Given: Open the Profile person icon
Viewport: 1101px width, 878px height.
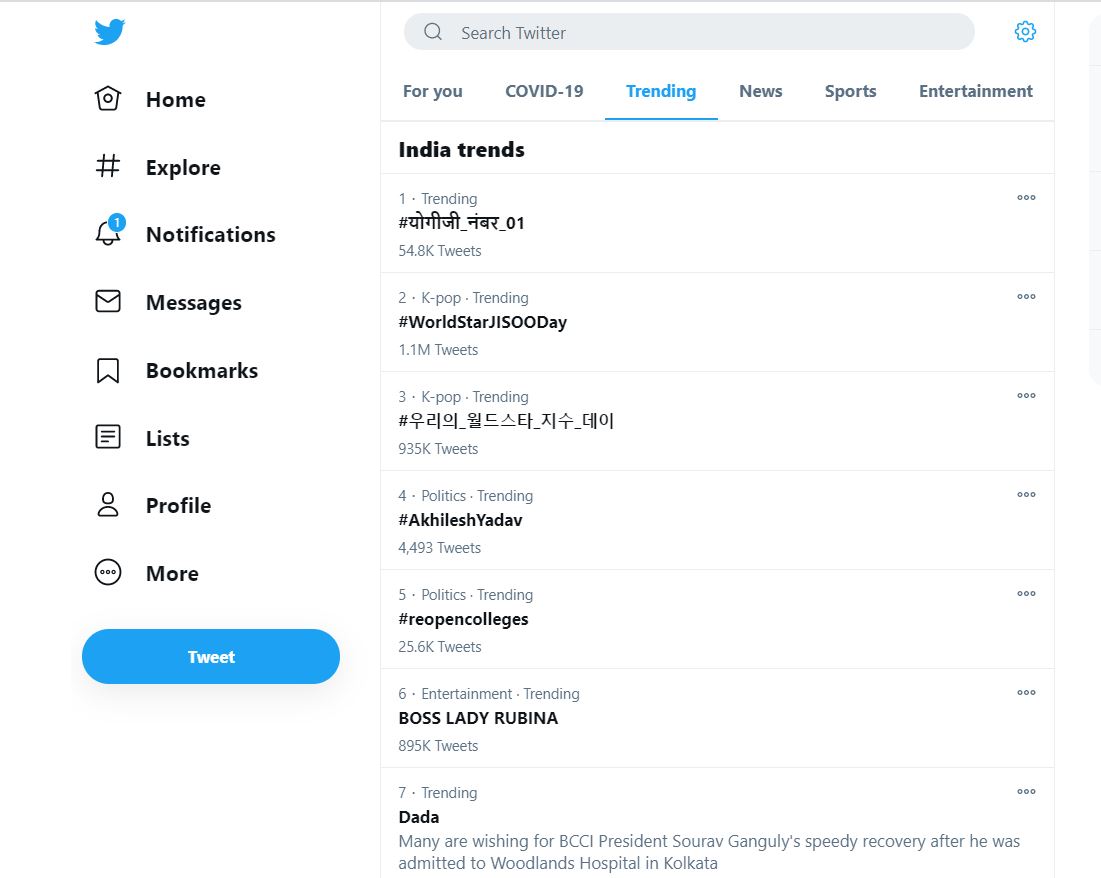Looking at the screenshot, I should click(x=108, y=505).
